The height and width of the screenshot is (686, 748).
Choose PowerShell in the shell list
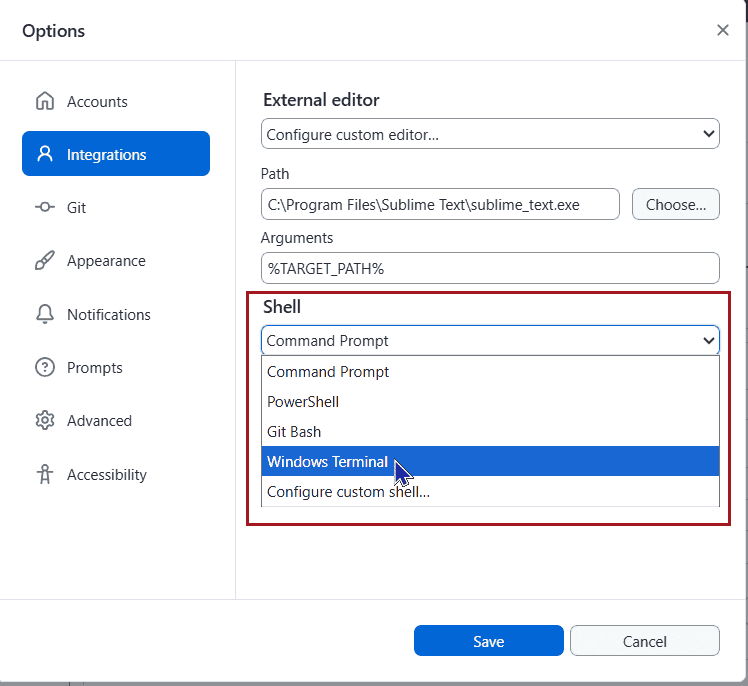pyautogui.click(x=303, y=402)
